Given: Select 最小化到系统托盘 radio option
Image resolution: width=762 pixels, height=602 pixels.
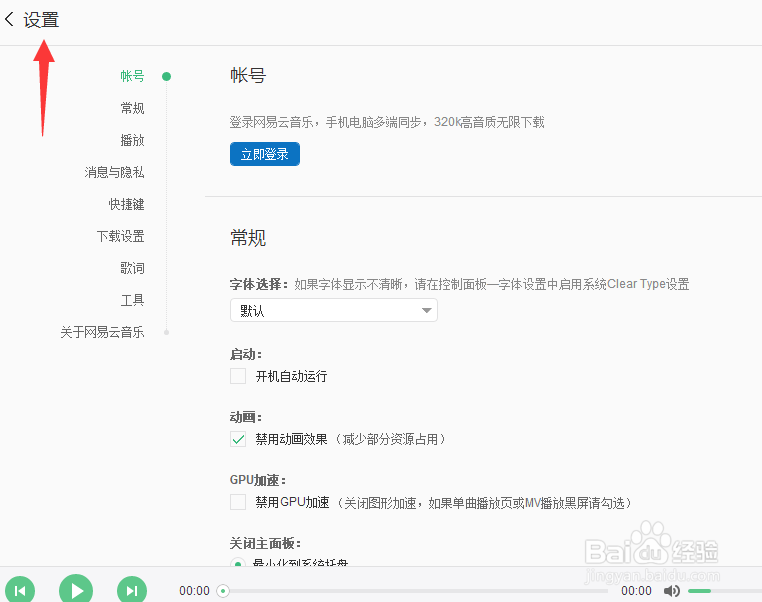Looking at the screenshot, I should tap(238, 563).
